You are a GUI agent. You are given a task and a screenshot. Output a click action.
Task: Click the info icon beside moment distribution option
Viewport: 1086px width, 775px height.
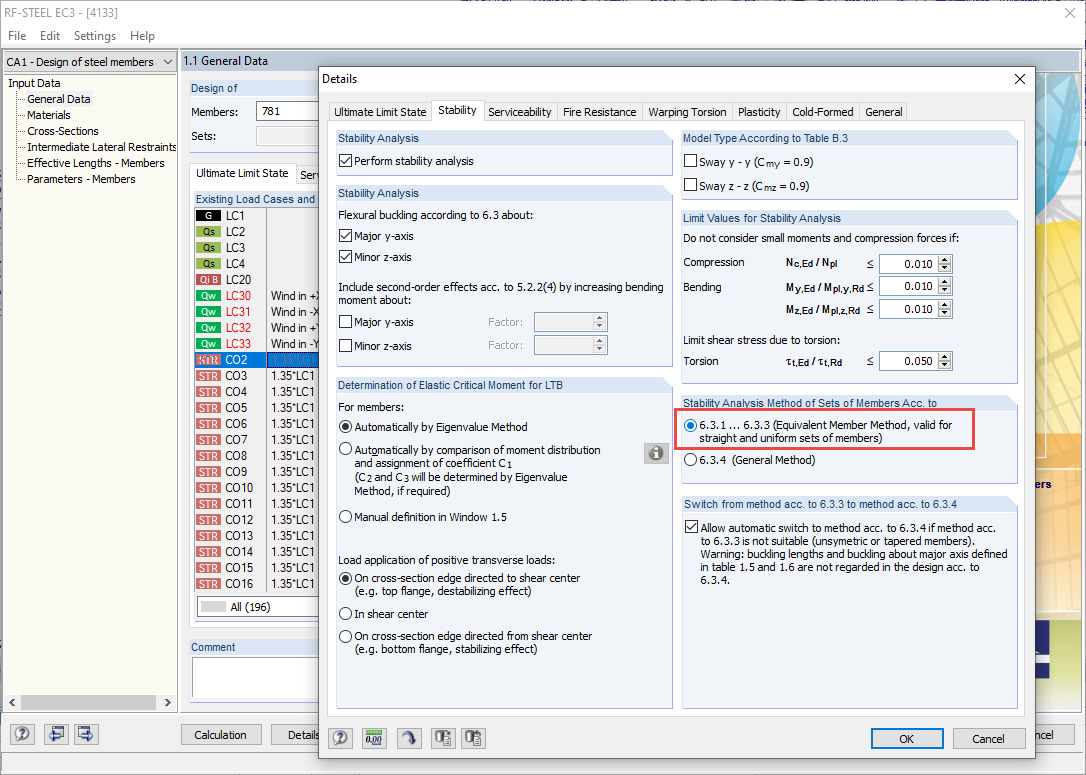tap(656, 453)
